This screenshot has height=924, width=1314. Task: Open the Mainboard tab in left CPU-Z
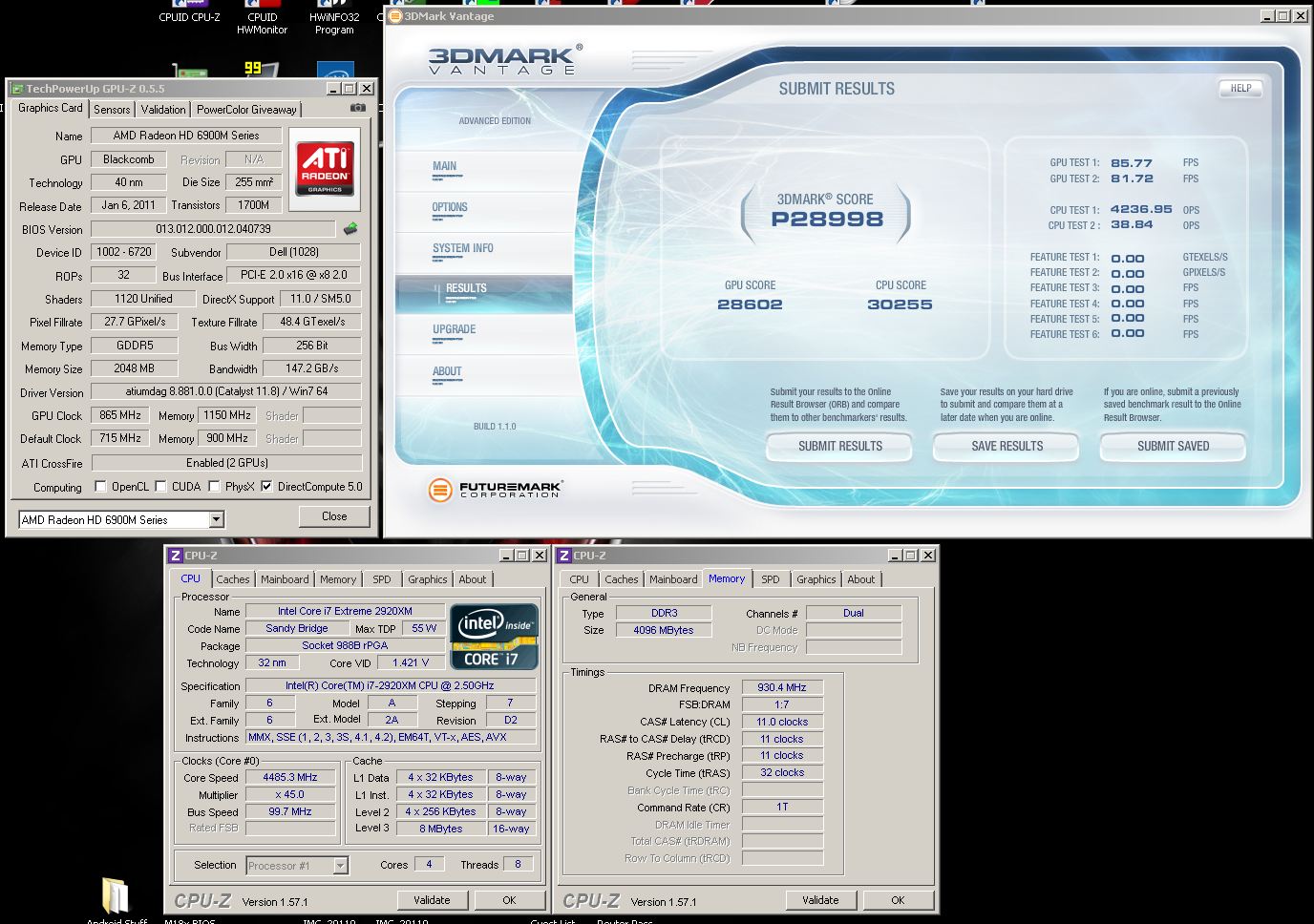(285, 579)
